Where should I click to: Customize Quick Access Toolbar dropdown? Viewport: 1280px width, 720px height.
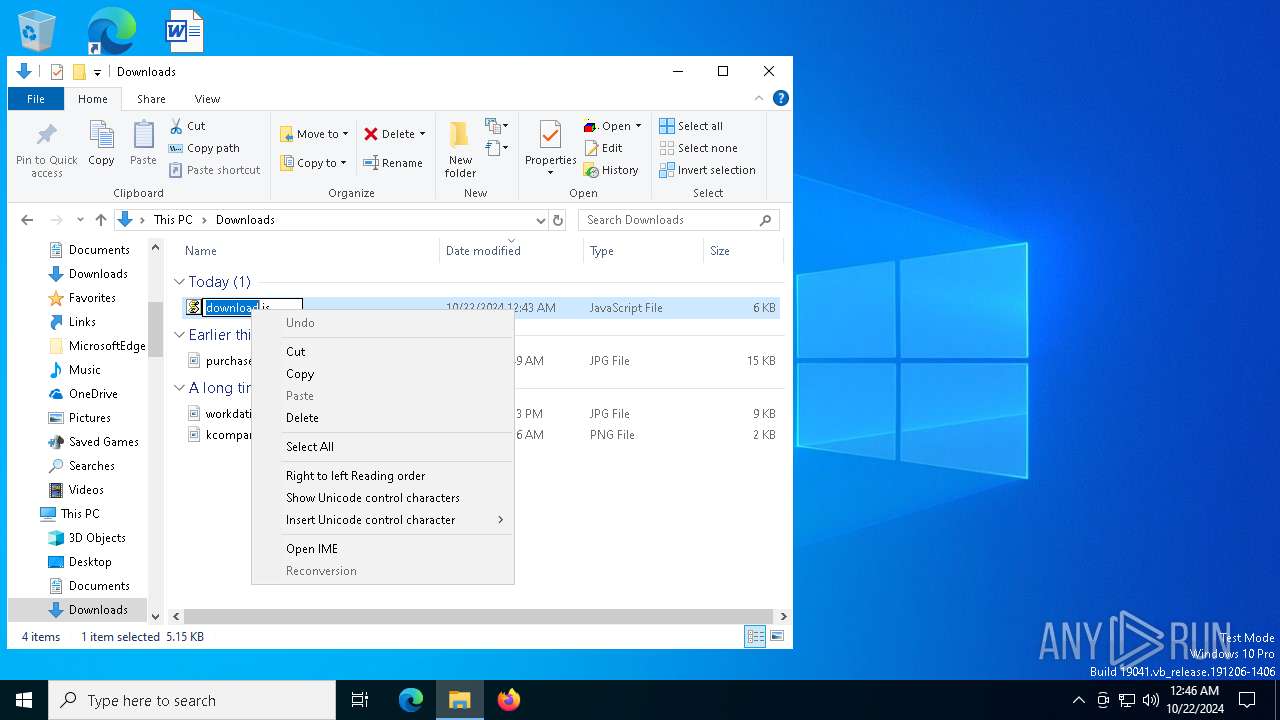click(x=97, y=72)
